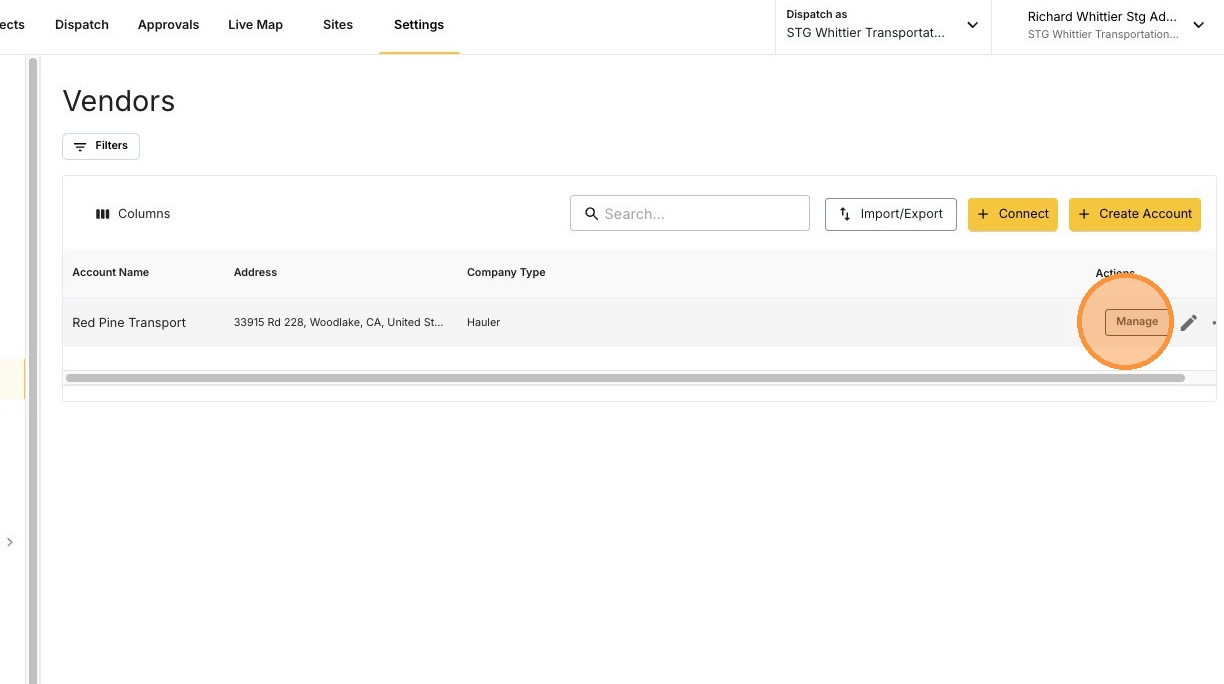Open the Columns chooser
Viewport: 1224px width, 684px height.
pos(133,214)
